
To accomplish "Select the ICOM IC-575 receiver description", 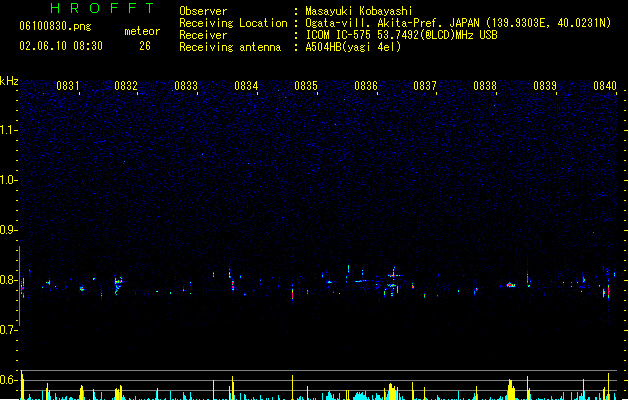I will (x=402, y=35).
